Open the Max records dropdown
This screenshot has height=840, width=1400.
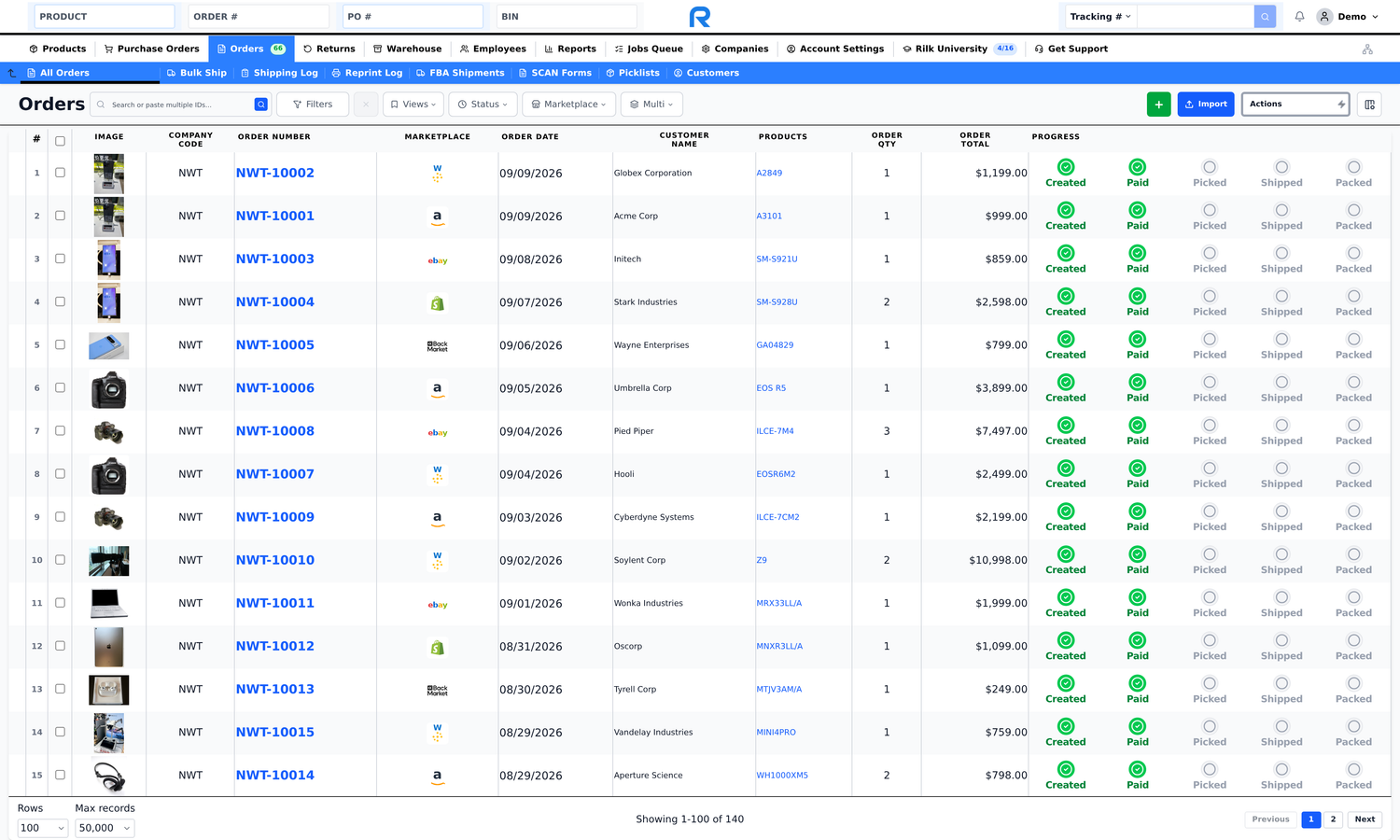pyautogui.click(x=105, y=828)
